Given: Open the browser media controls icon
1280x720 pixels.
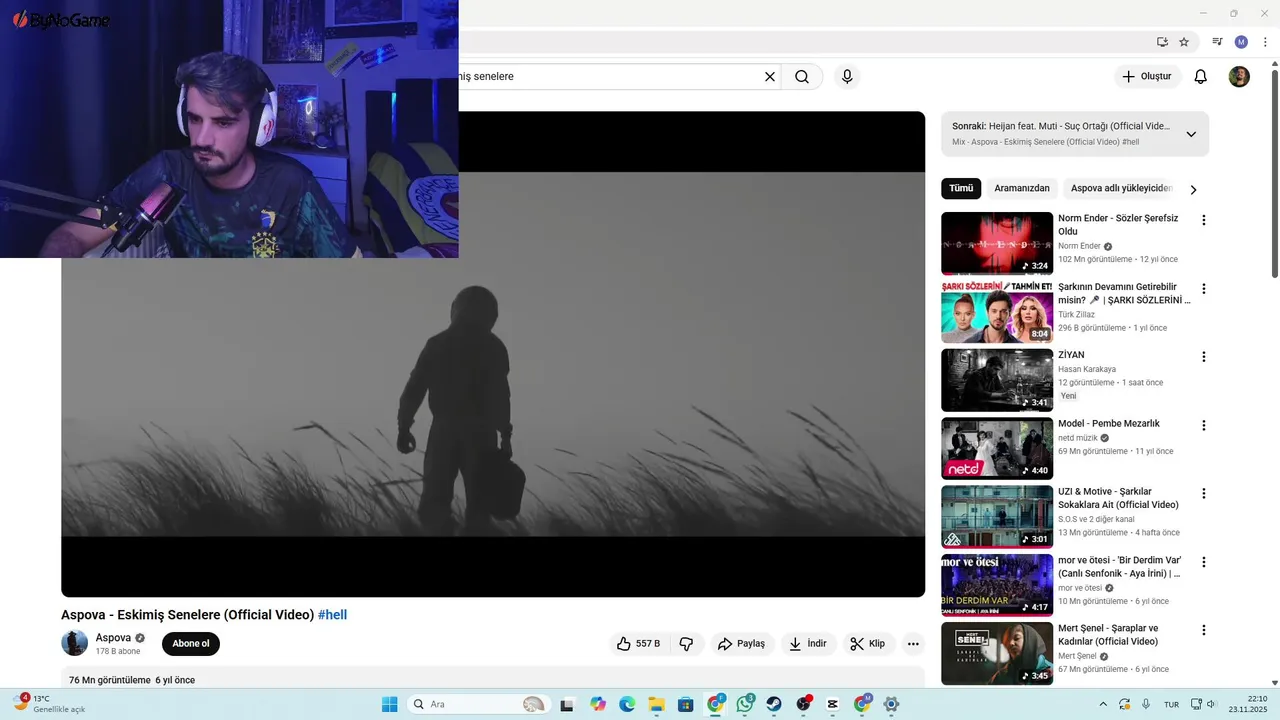Looking at the screenshot, I should pos(1217,42).
